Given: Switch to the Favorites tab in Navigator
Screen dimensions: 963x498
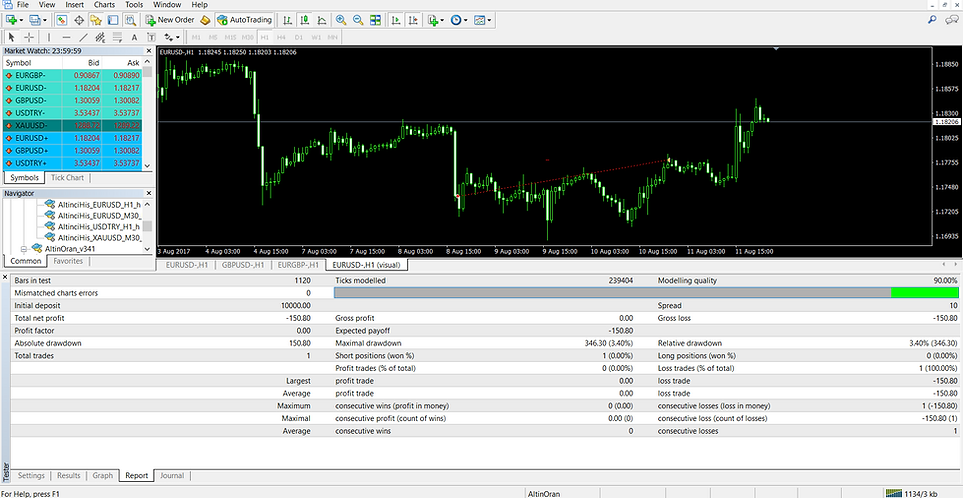Looking at the screenshot, I should (68, 261).
